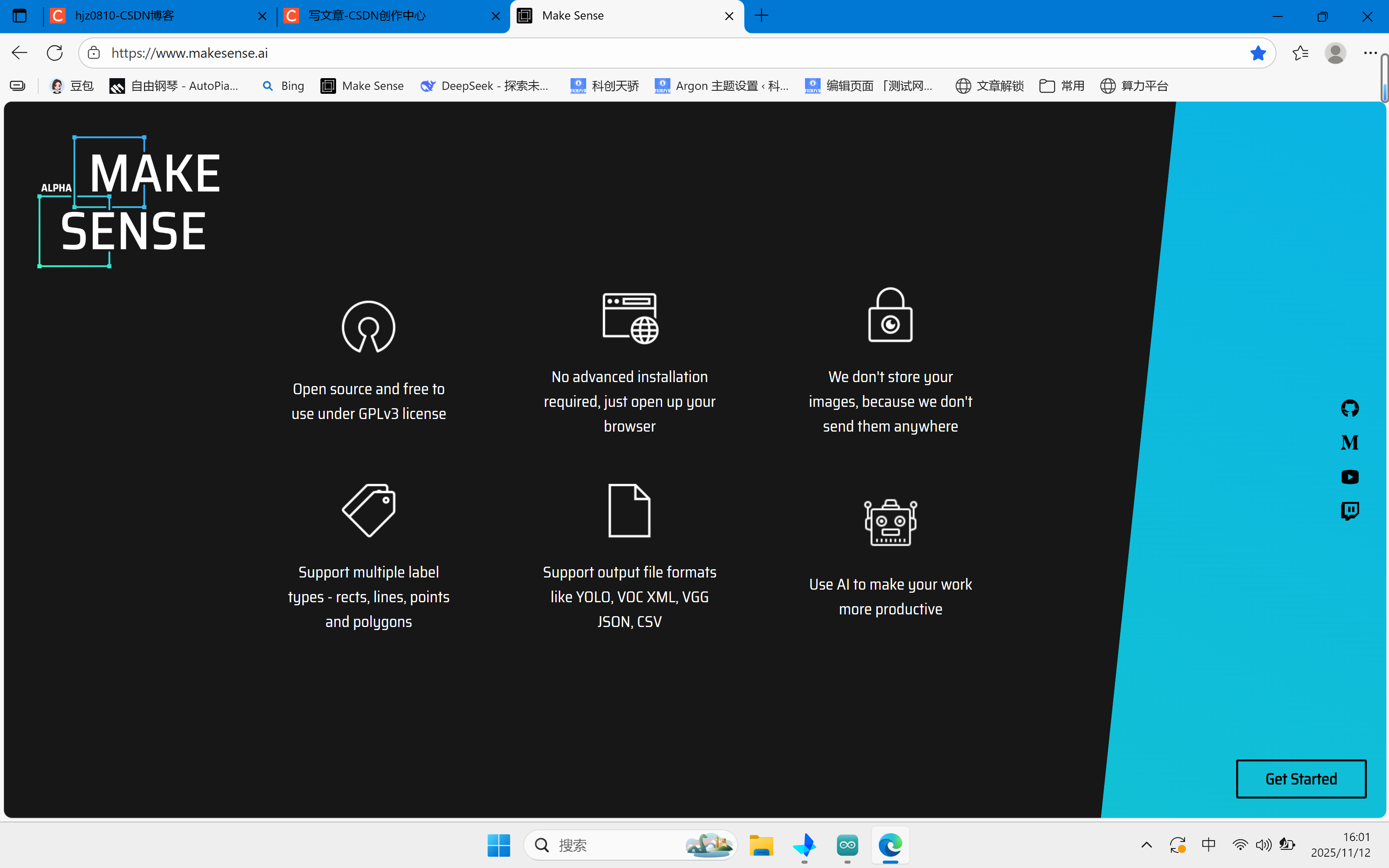Click the browser window globe icon
This screenshot has width=1389, height=868.
point(630,318)
